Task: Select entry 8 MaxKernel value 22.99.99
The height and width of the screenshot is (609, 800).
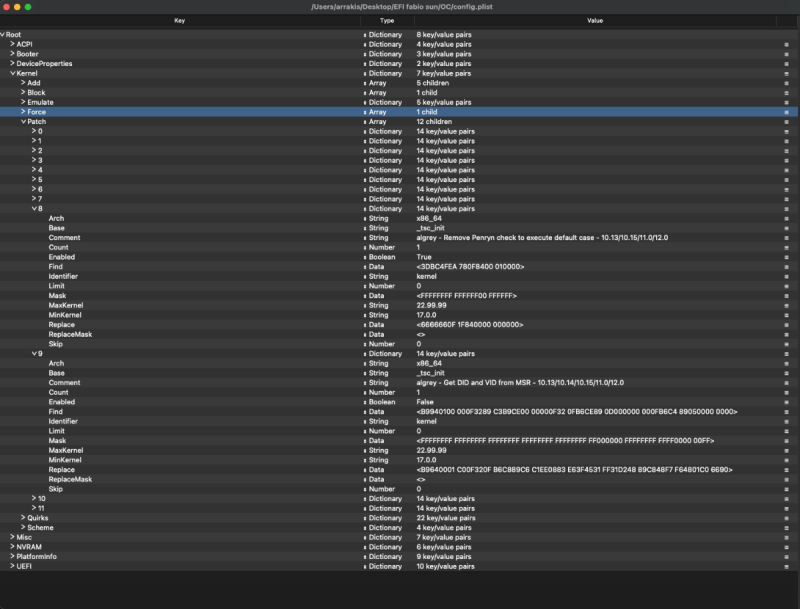Action: (432, 306)
